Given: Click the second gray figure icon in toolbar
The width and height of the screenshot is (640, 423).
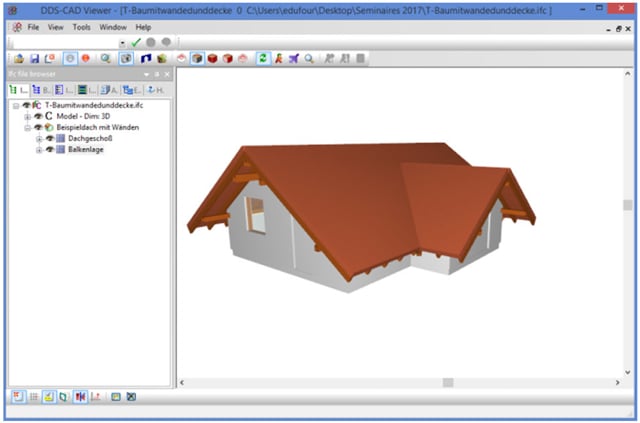Looking at the screenshot, I should point(345,58).
